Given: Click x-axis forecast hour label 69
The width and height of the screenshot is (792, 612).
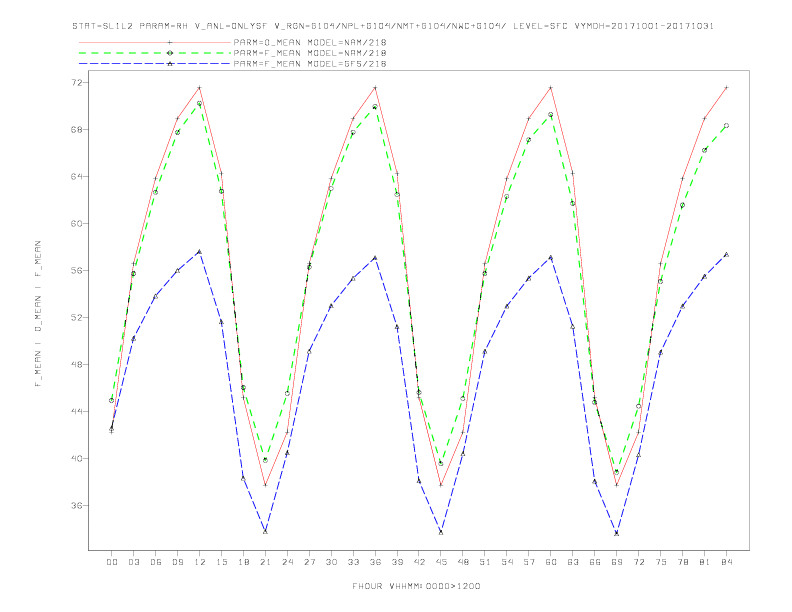Looking at the screenshot, I should point(617,562).
